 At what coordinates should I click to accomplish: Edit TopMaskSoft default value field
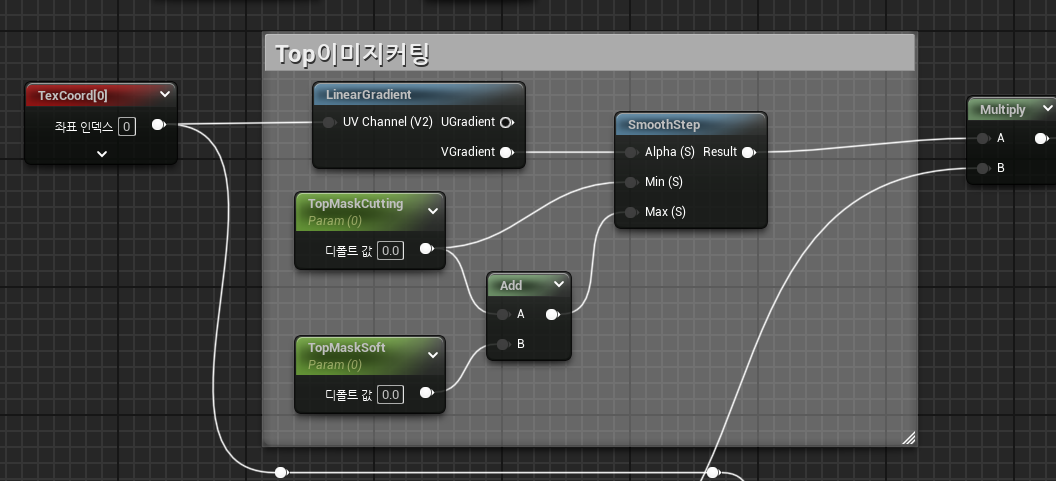tap(391, 395)
